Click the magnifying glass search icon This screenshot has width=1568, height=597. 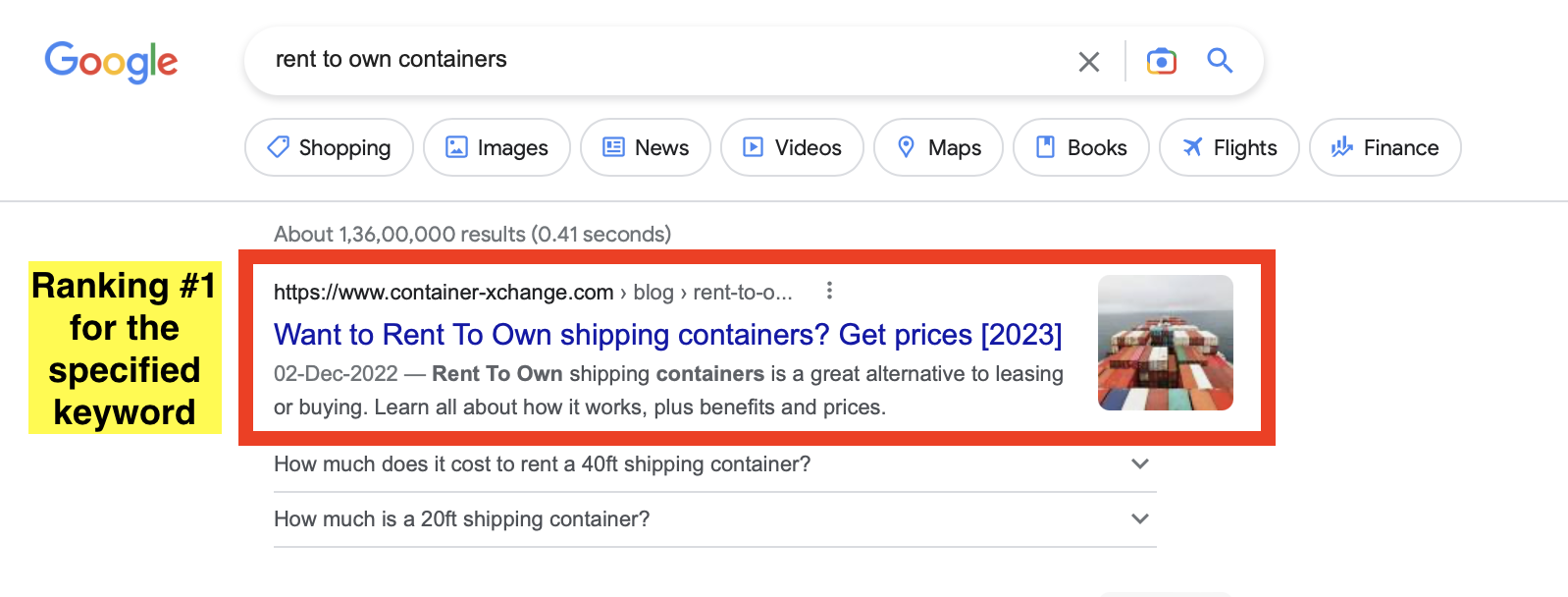tap(1220, 61)
